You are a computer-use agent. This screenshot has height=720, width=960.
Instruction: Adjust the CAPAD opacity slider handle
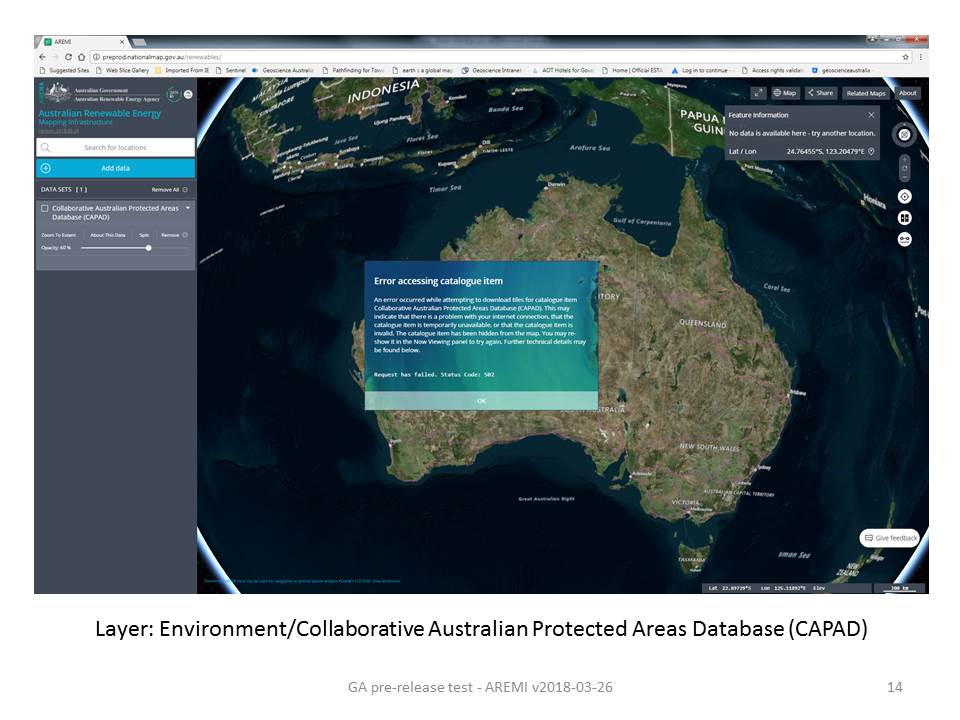click(149, 248)
